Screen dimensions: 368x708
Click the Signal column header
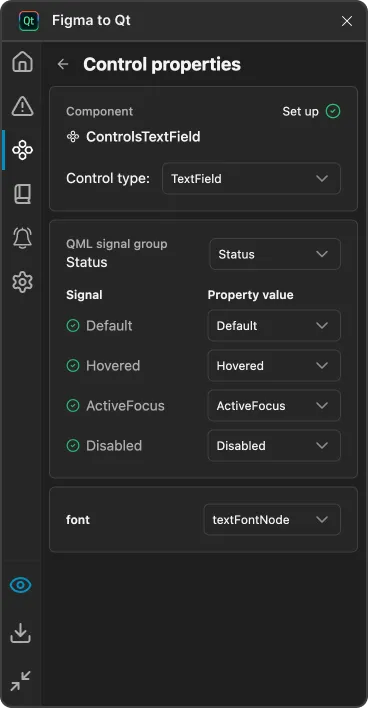tap(84, 295)
